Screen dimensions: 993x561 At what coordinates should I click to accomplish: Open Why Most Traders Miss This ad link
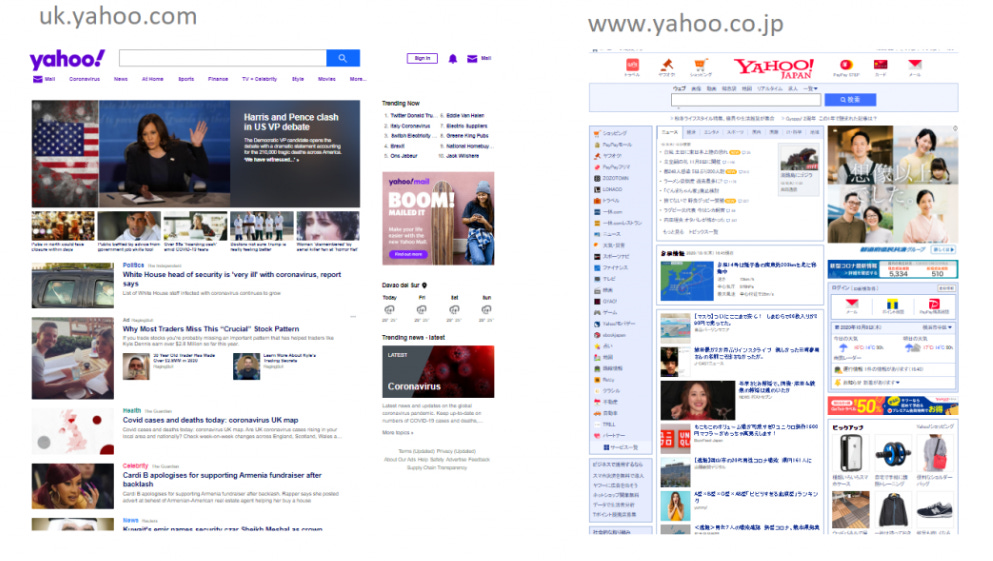pyautogui.click(x=211, y=329)
